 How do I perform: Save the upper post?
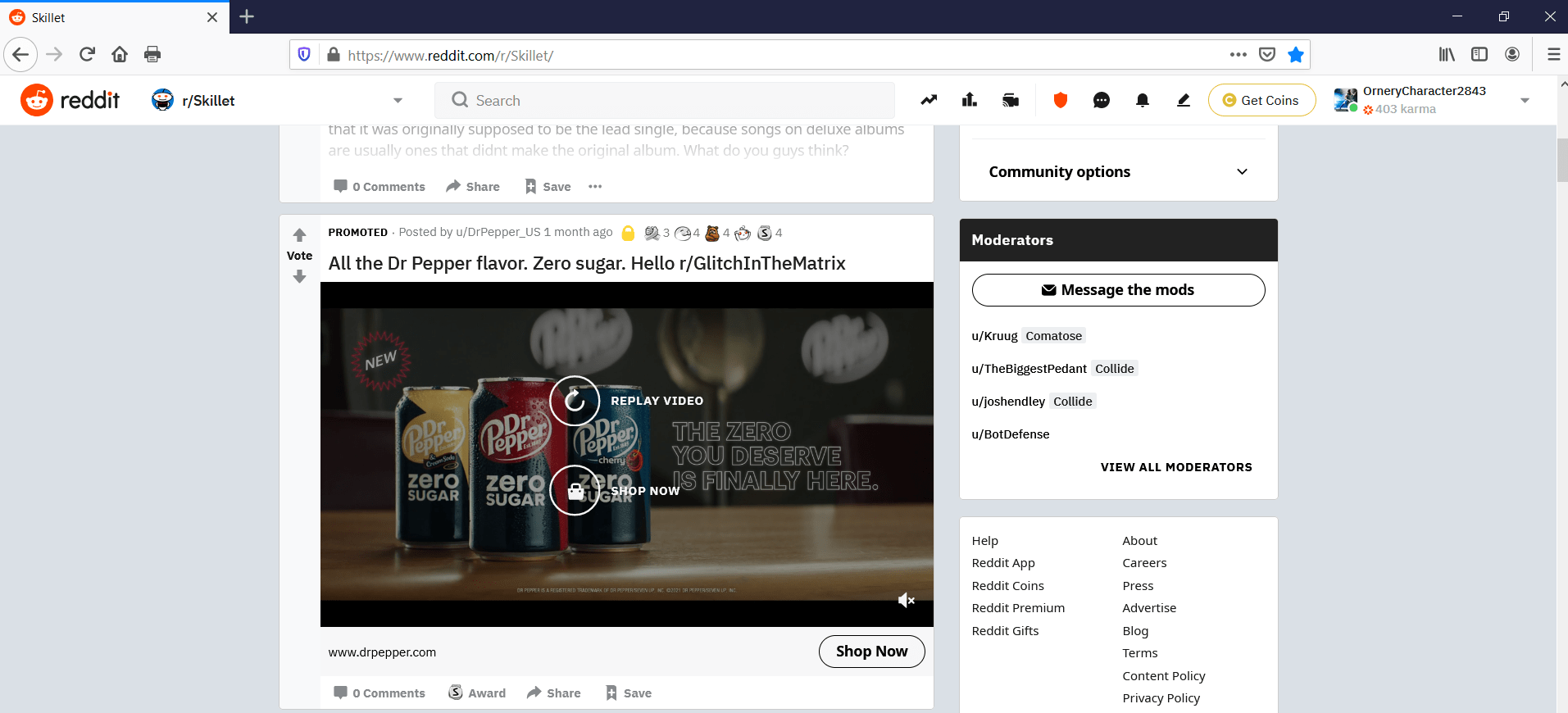pos(548,187)
